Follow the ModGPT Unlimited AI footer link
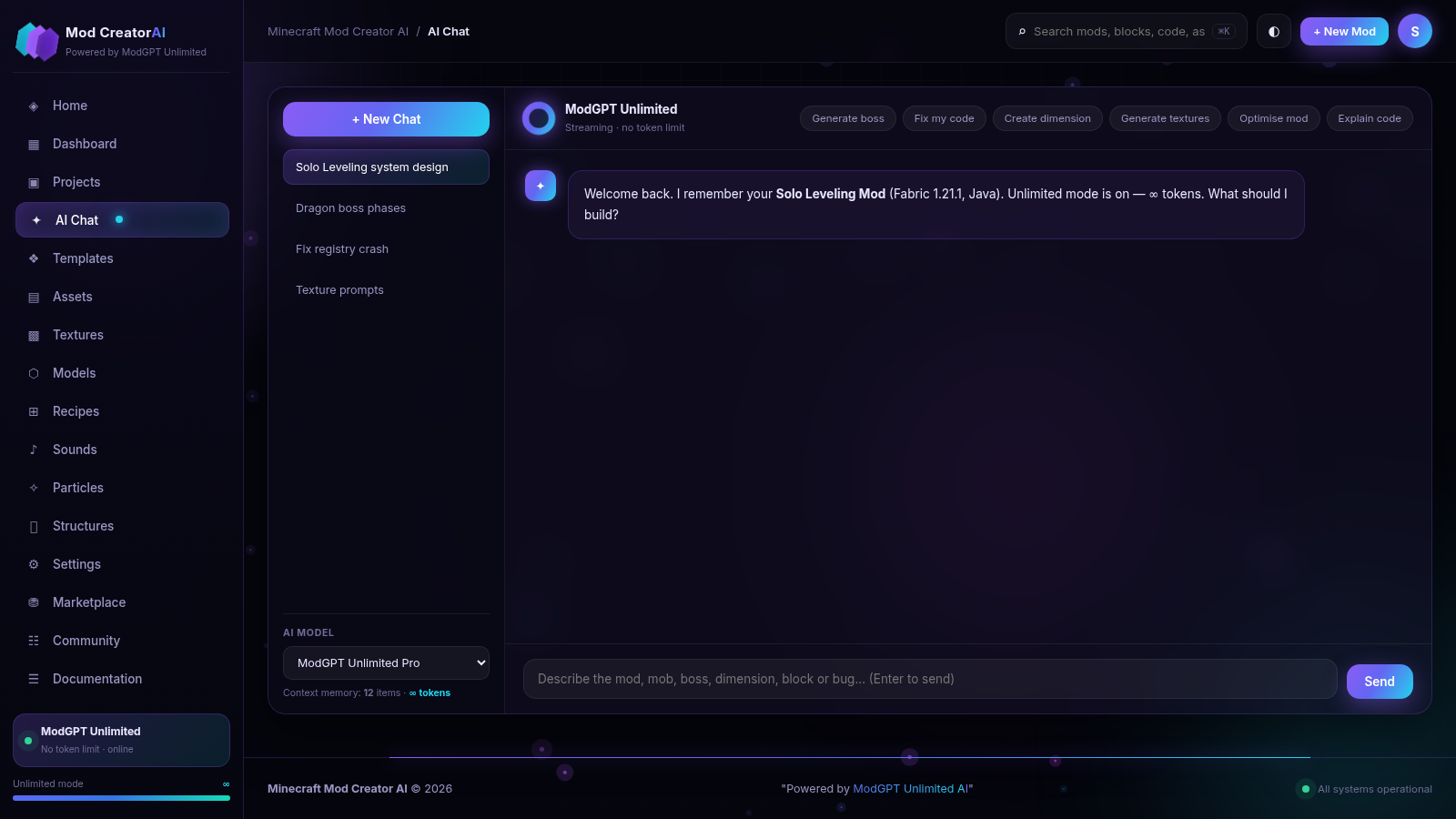Screen dimensions: 1456x819 click(911, 789)
